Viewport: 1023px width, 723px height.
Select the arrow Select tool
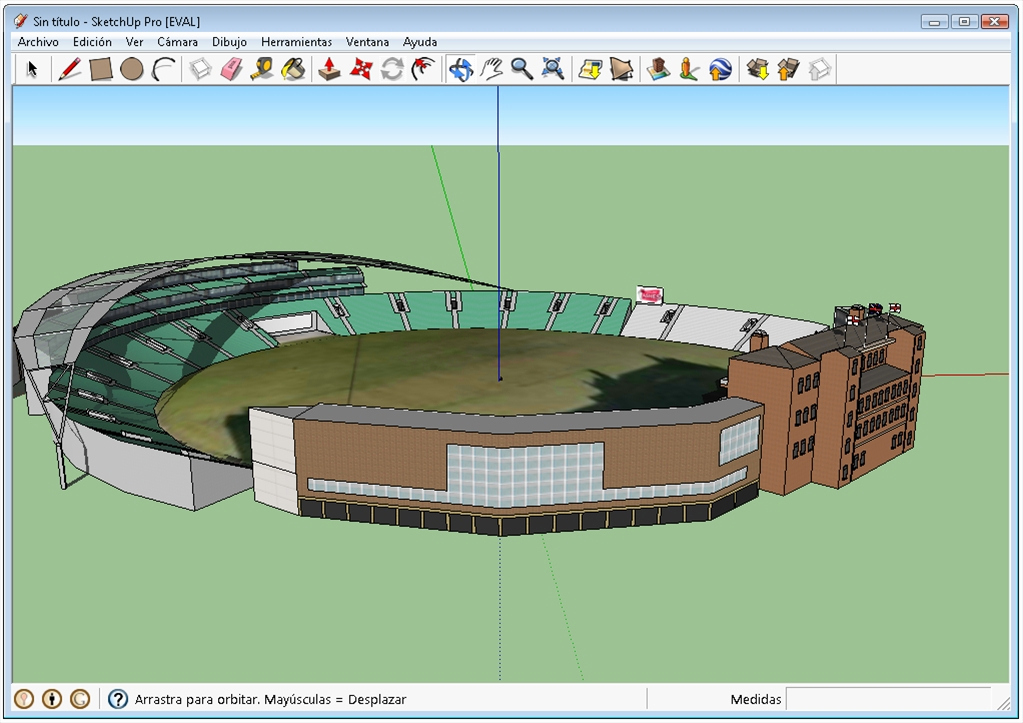[x=32, y=69]
